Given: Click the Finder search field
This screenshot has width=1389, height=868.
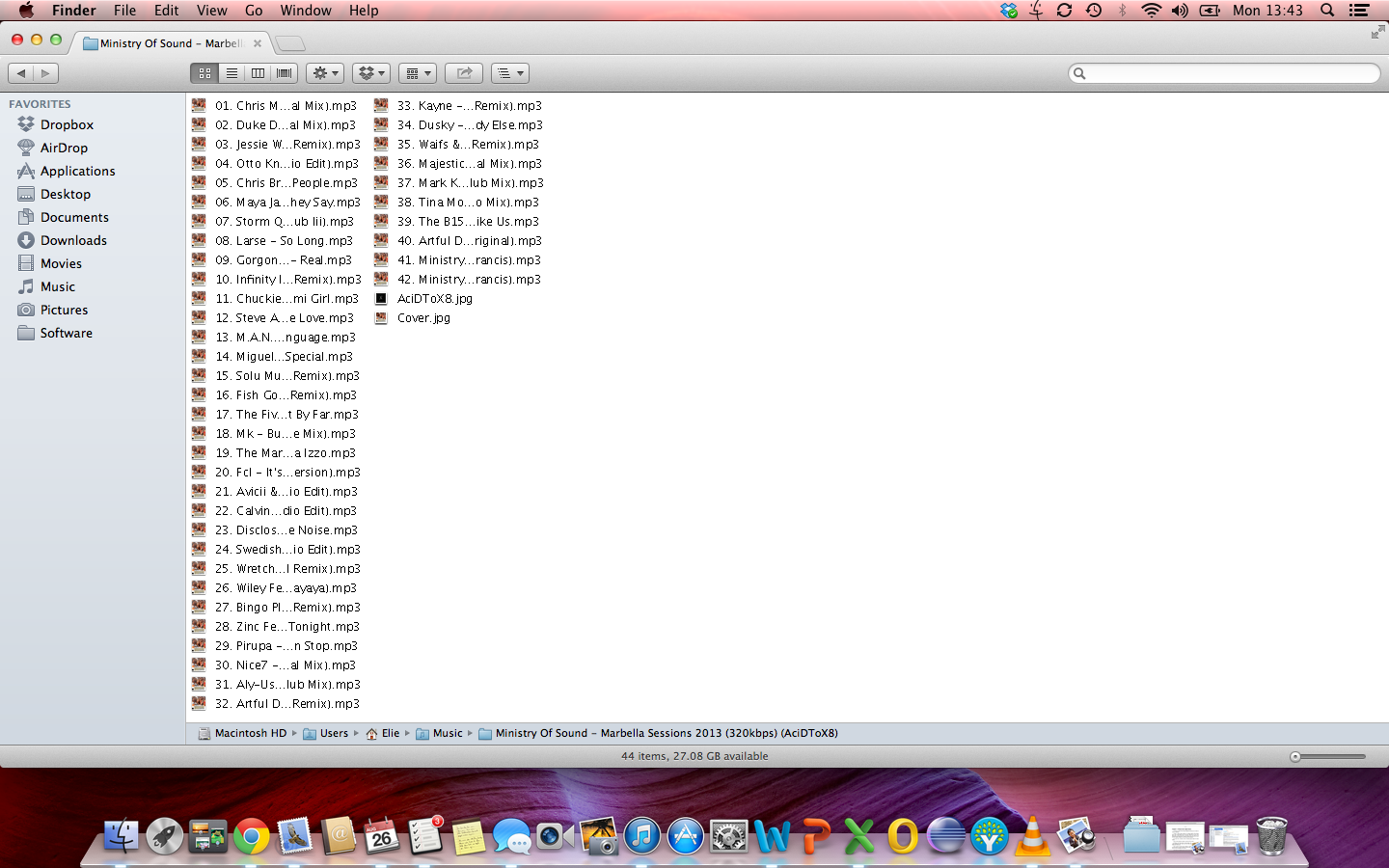Looking at the screenshot, I should pos(1224,73).
